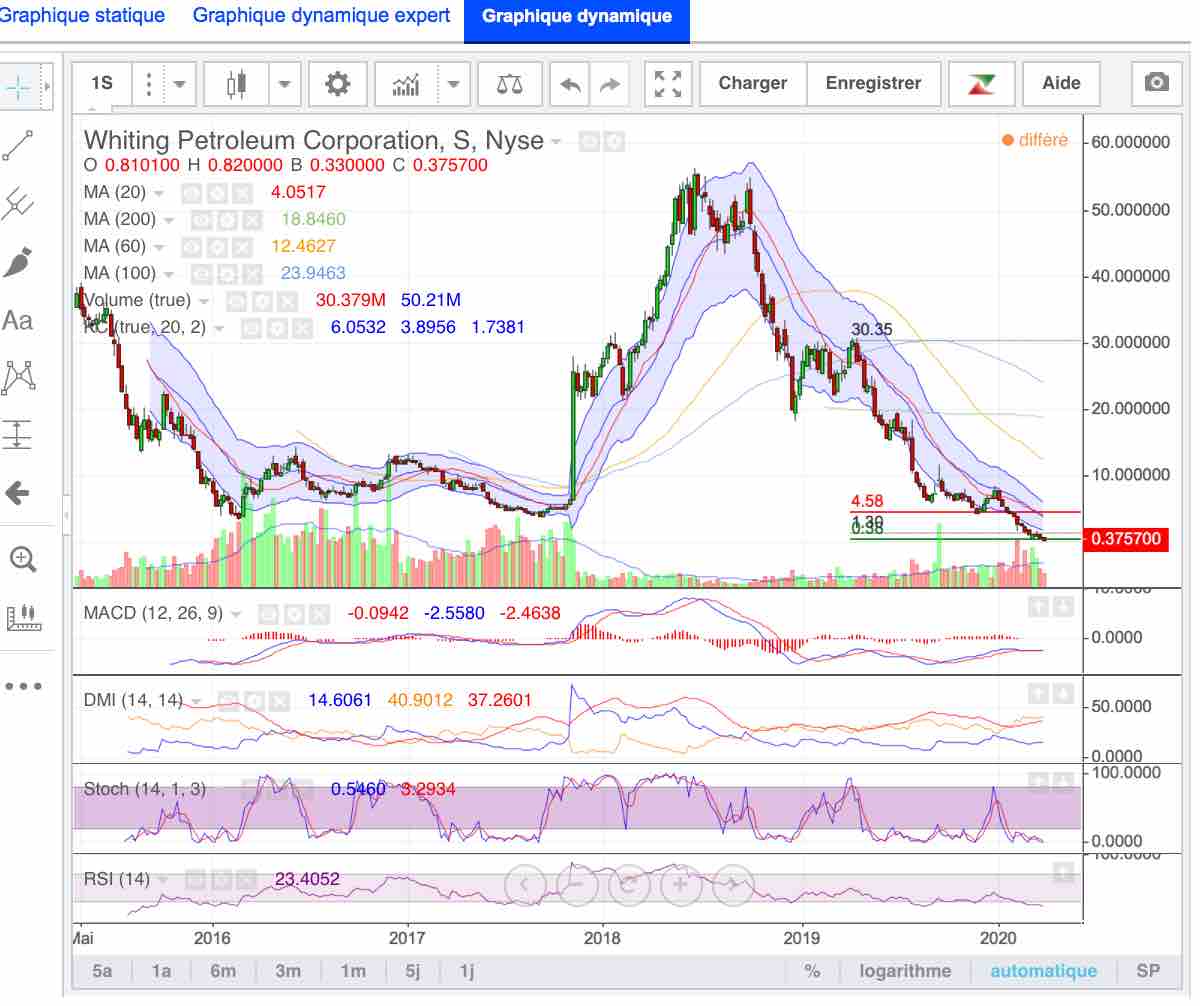1200x1006 pixels.
Task: Expand the MACD (12, 26, 9) dropdown
Action: click(235, 614)
